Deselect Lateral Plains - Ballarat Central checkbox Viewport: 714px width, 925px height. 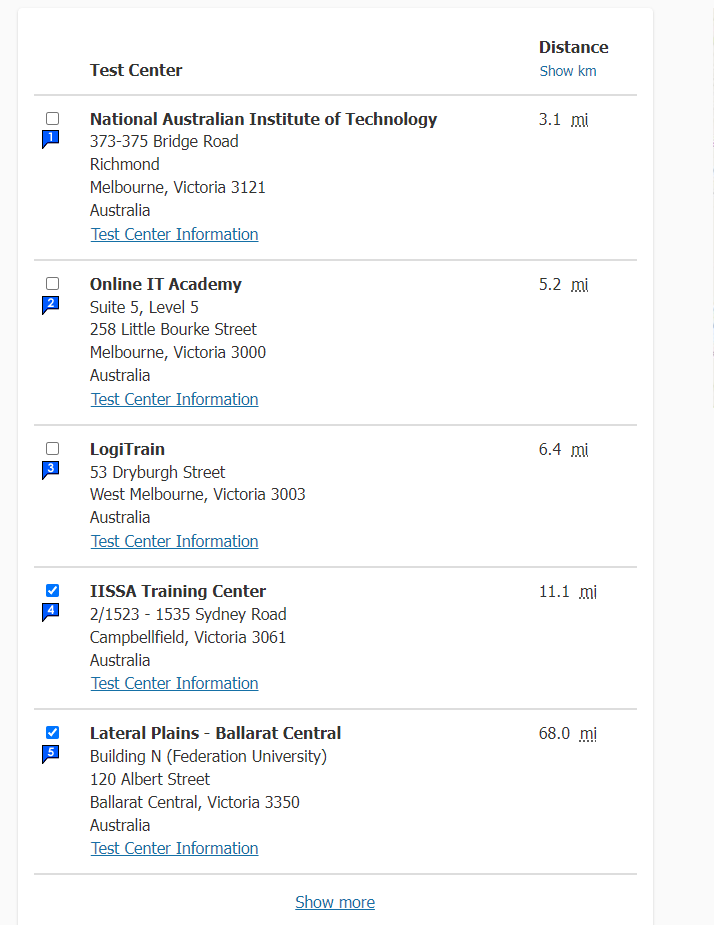coord(53,733)
